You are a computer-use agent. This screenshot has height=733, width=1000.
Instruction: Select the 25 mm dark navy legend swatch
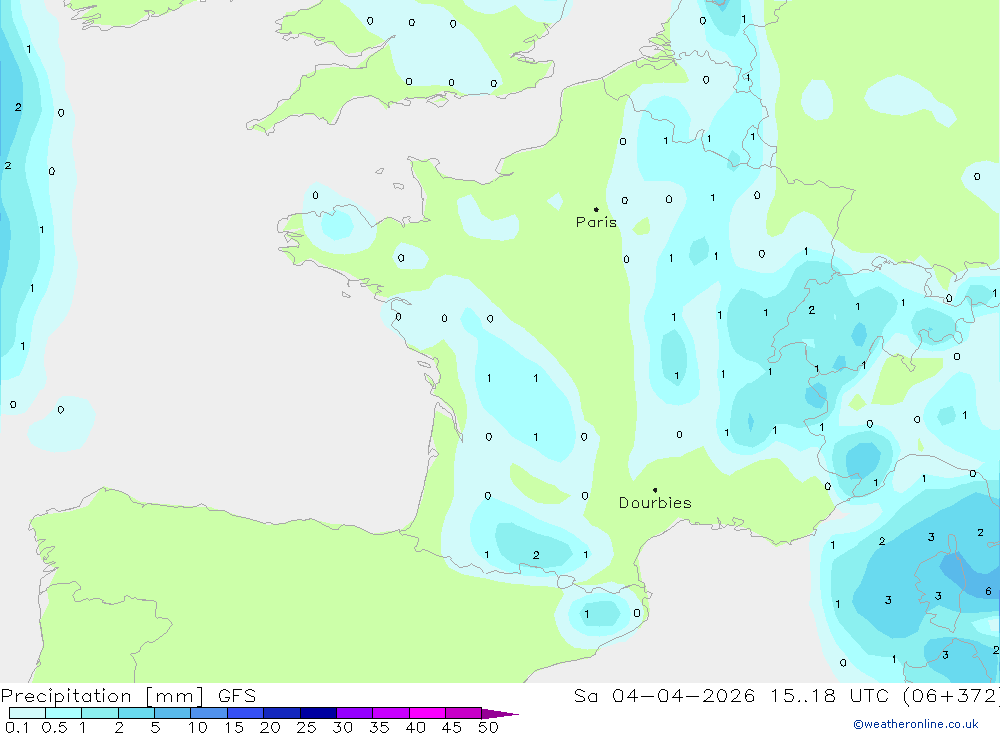pos(318,713)
